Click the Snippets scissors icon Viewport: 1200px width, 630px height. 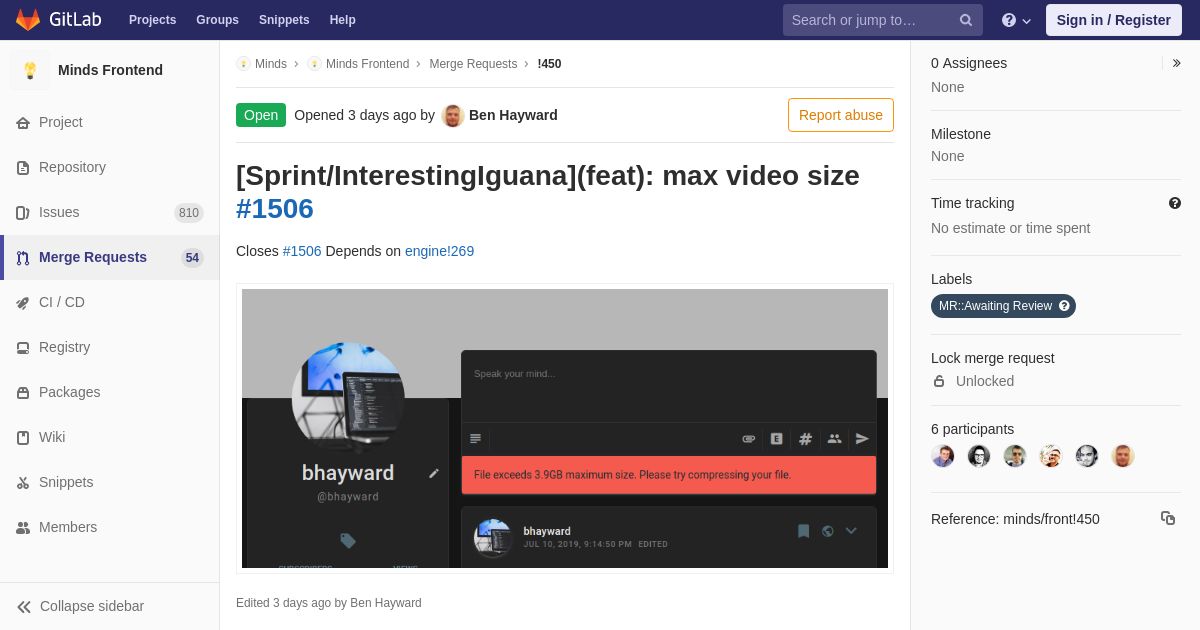pyautogui.click(x=23, y=483)
